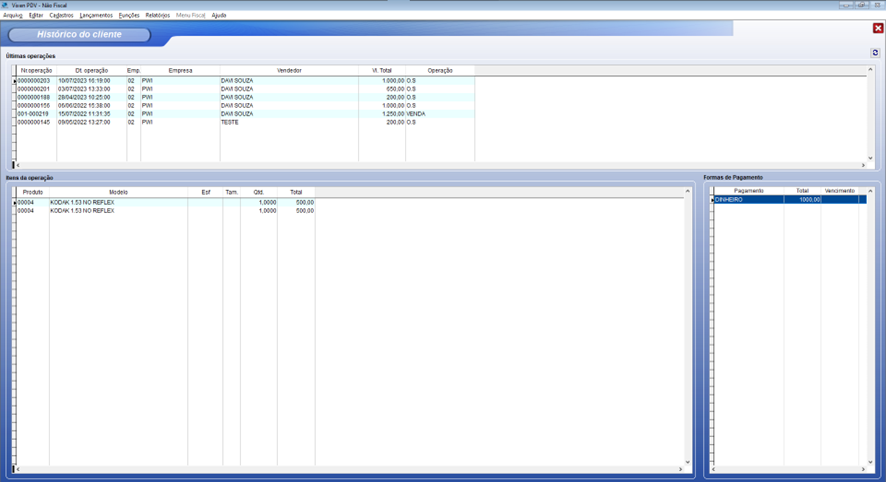886x482 pixels.
Task: Open the Ajuda menu
Action: (218, 16)
